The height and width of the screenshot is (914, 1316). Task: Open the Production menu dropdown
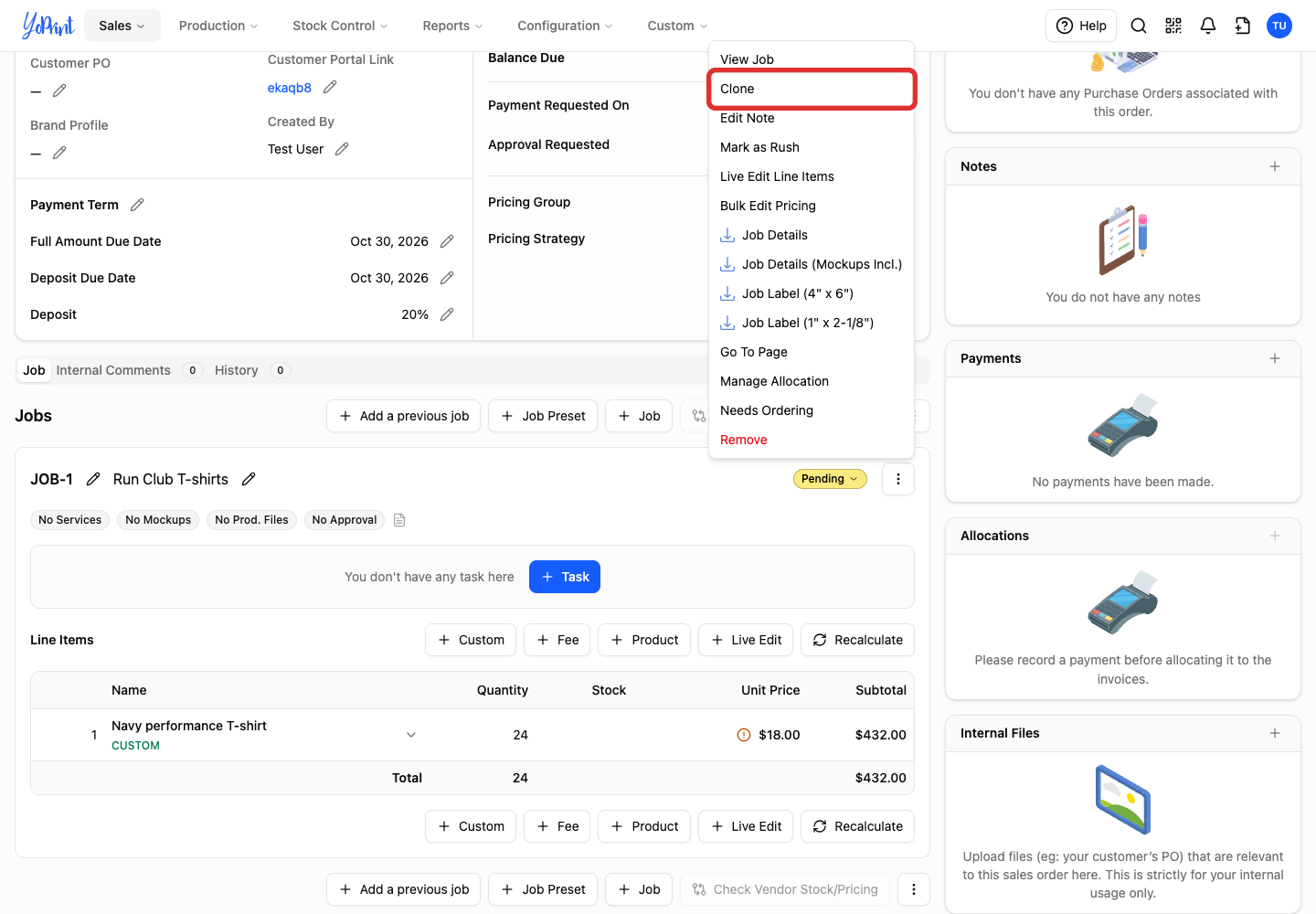[x=218, y=26]
